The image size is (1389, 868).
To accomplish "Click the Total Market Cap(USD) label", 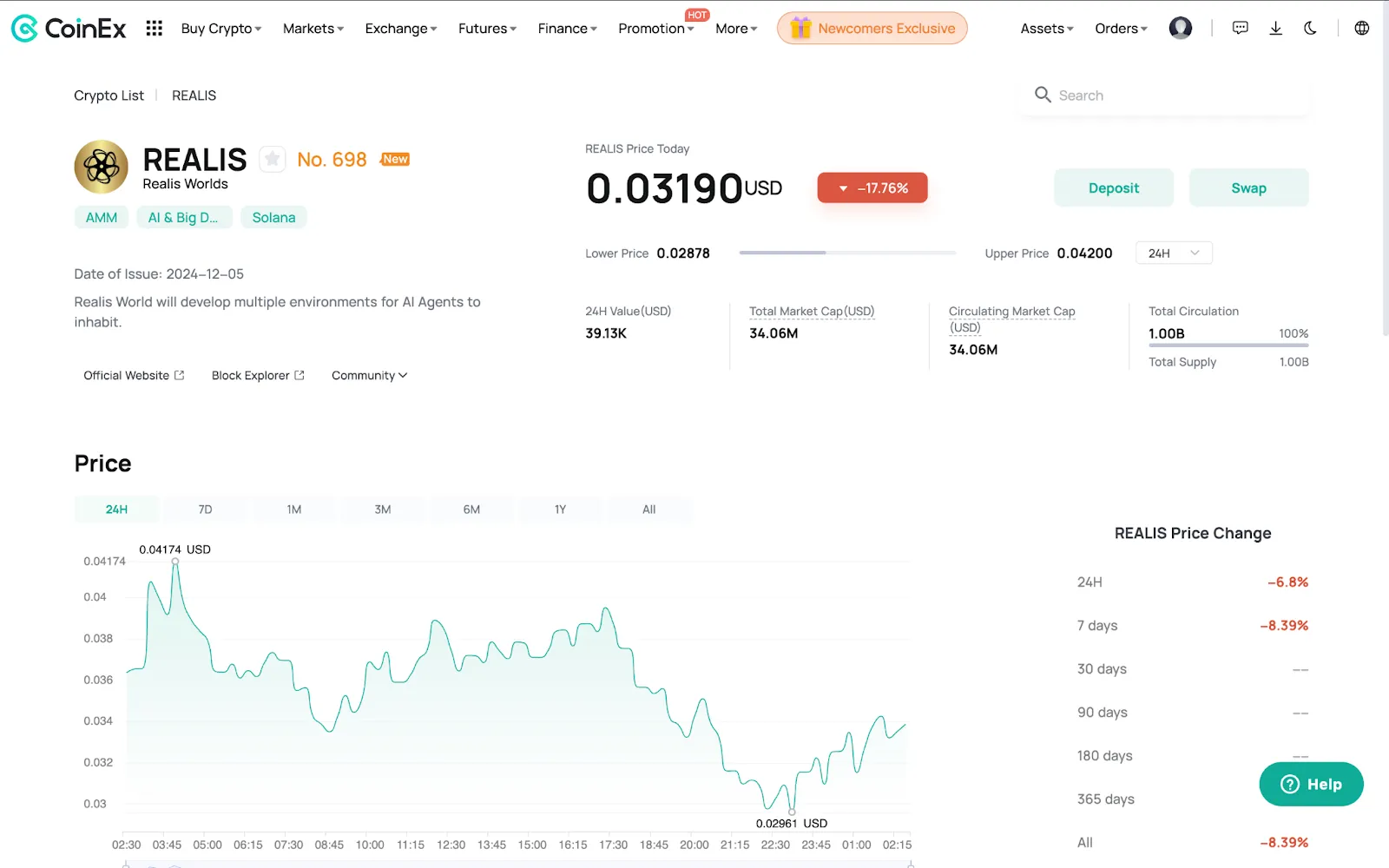I will [x=812, y=311].
